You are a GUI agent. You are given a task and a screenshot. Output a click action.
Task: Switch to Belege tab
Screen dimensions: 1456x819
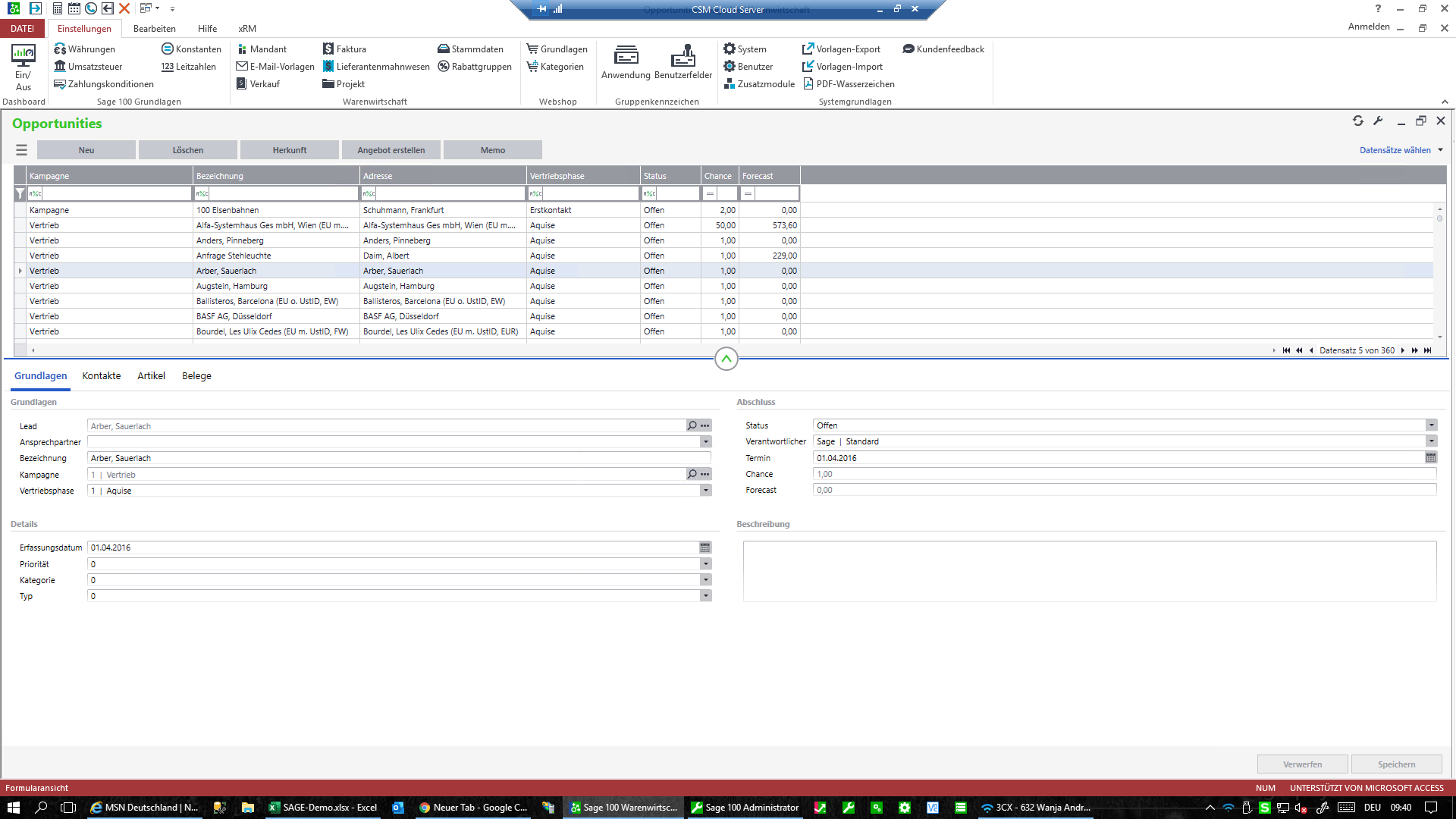pyautogui.click(x=196, y=376)
